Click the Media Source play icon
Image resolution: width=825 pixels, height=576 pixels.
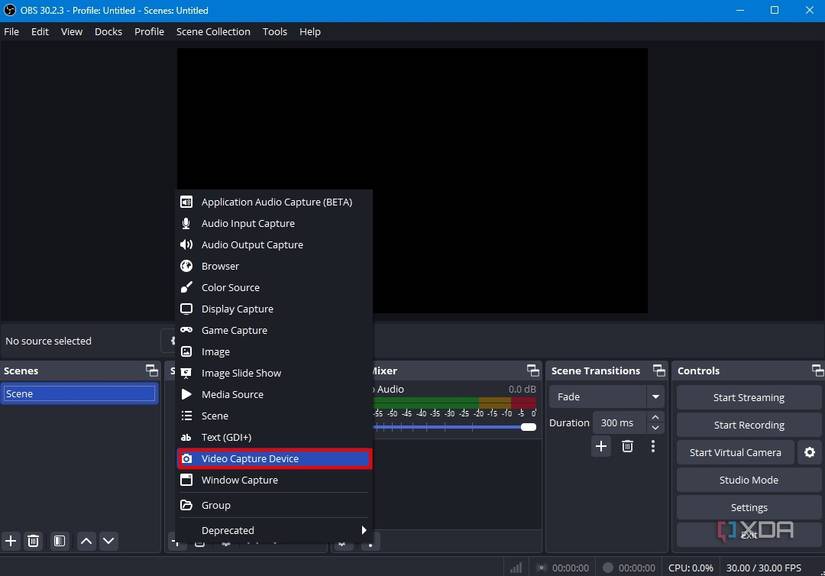click(x=186, y=394)
